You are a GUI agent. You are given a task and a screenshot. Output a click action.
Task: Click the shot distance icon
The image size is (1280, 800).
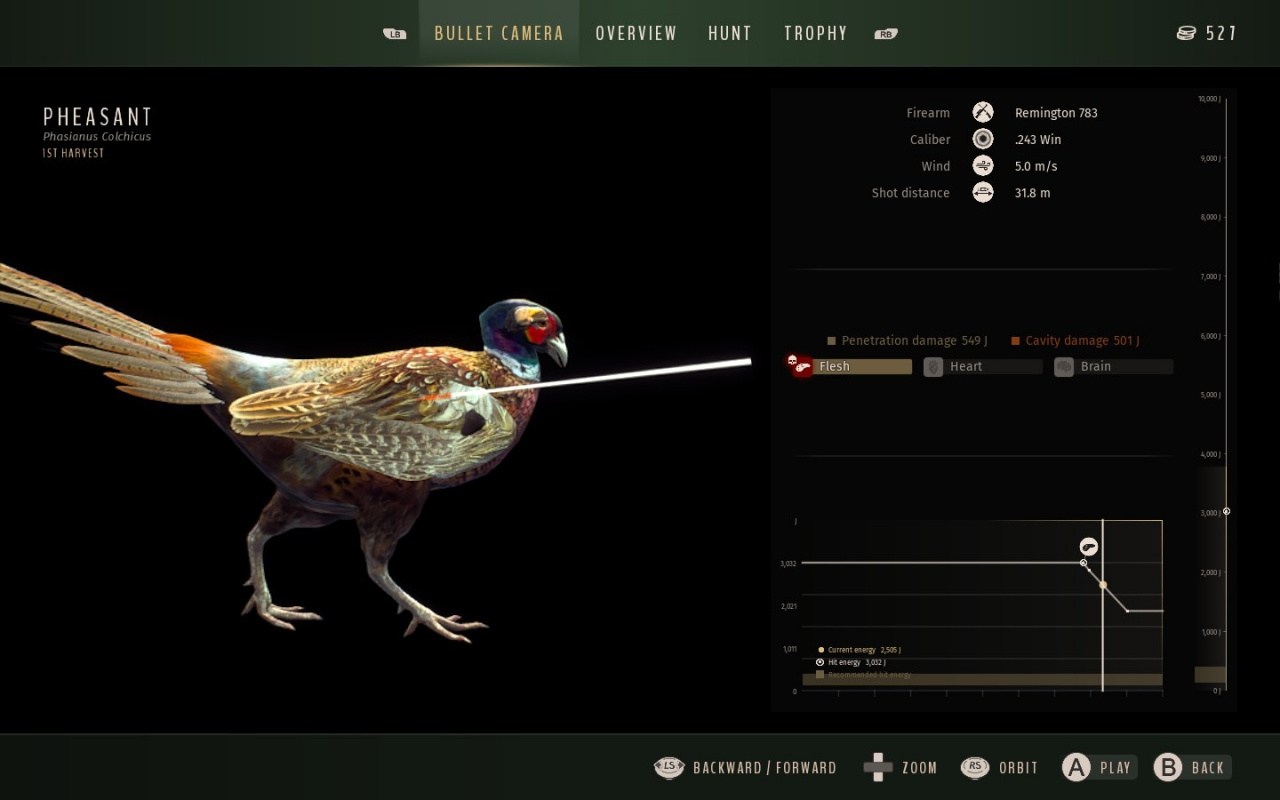click(x=983, y=192)
